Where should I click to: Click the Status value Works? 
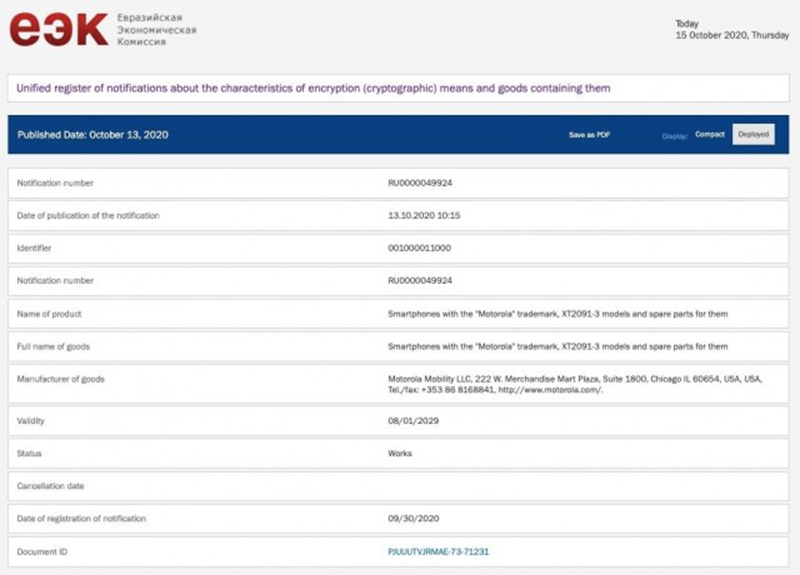click(x=400, y=453)
